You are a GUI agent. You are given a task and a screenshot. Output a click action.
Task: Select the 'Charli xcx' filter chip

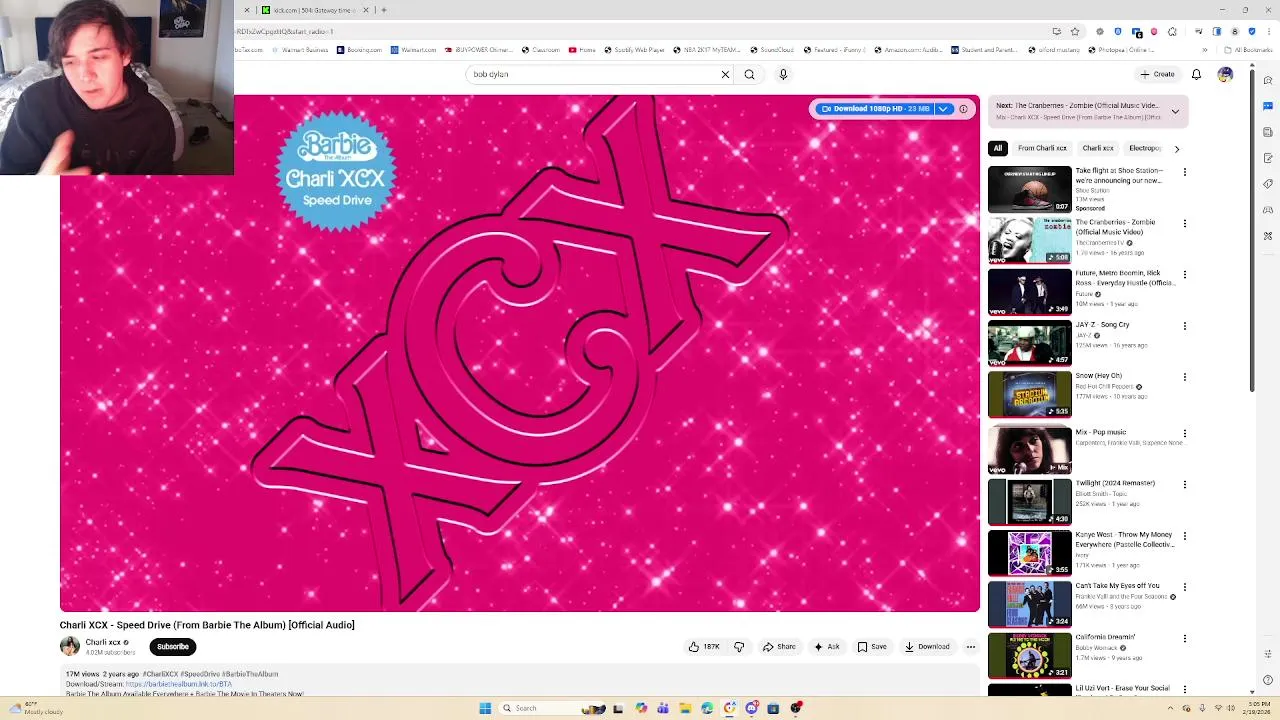(1098, 148)
